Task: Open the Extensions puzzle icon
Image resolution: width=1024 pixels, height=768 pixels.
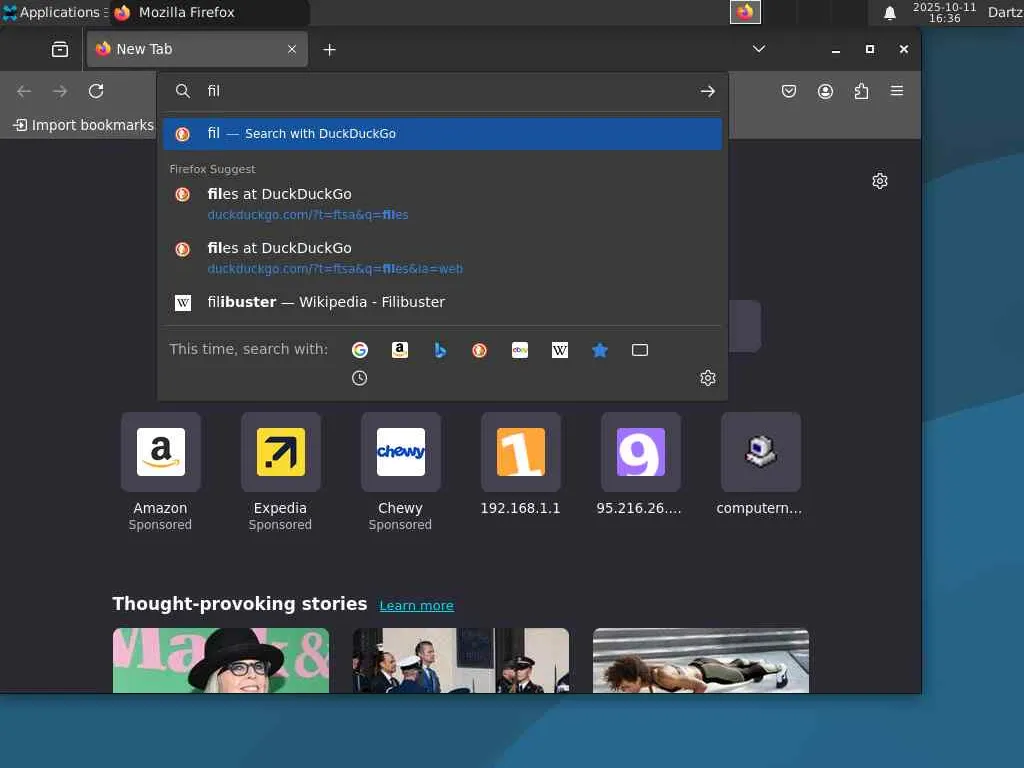Action: (x=861, y=91)
